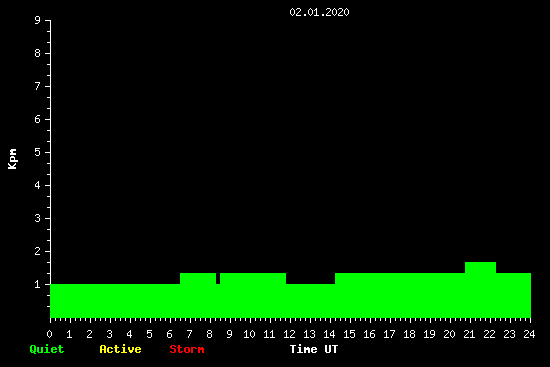Click the yellow Active legend label

[x=120, y=349]
